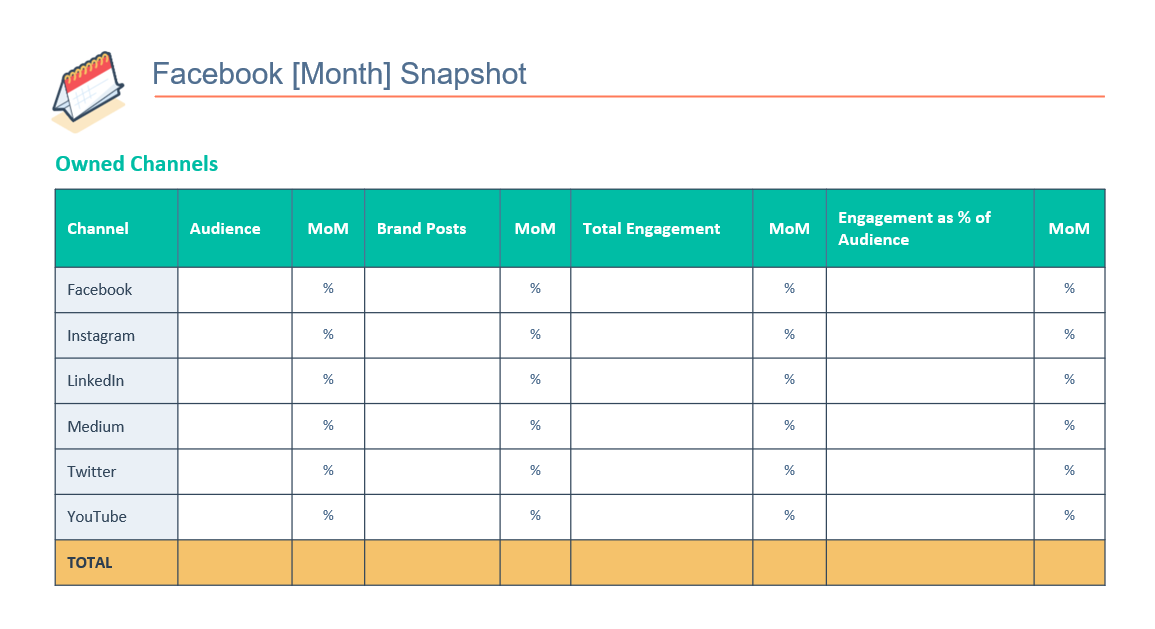Click the LinkedIn row label
1155x629 pixels.
click(x=96, y=381)
